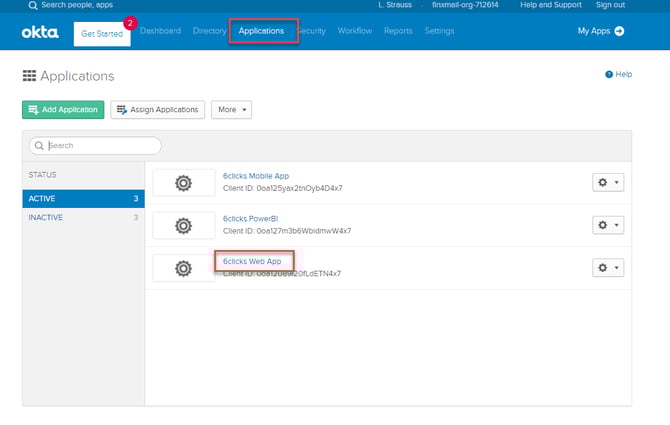Click the 6clicks PowerBI gear thumbnail
The image size is (670, 425).
[x=183, y=225]
